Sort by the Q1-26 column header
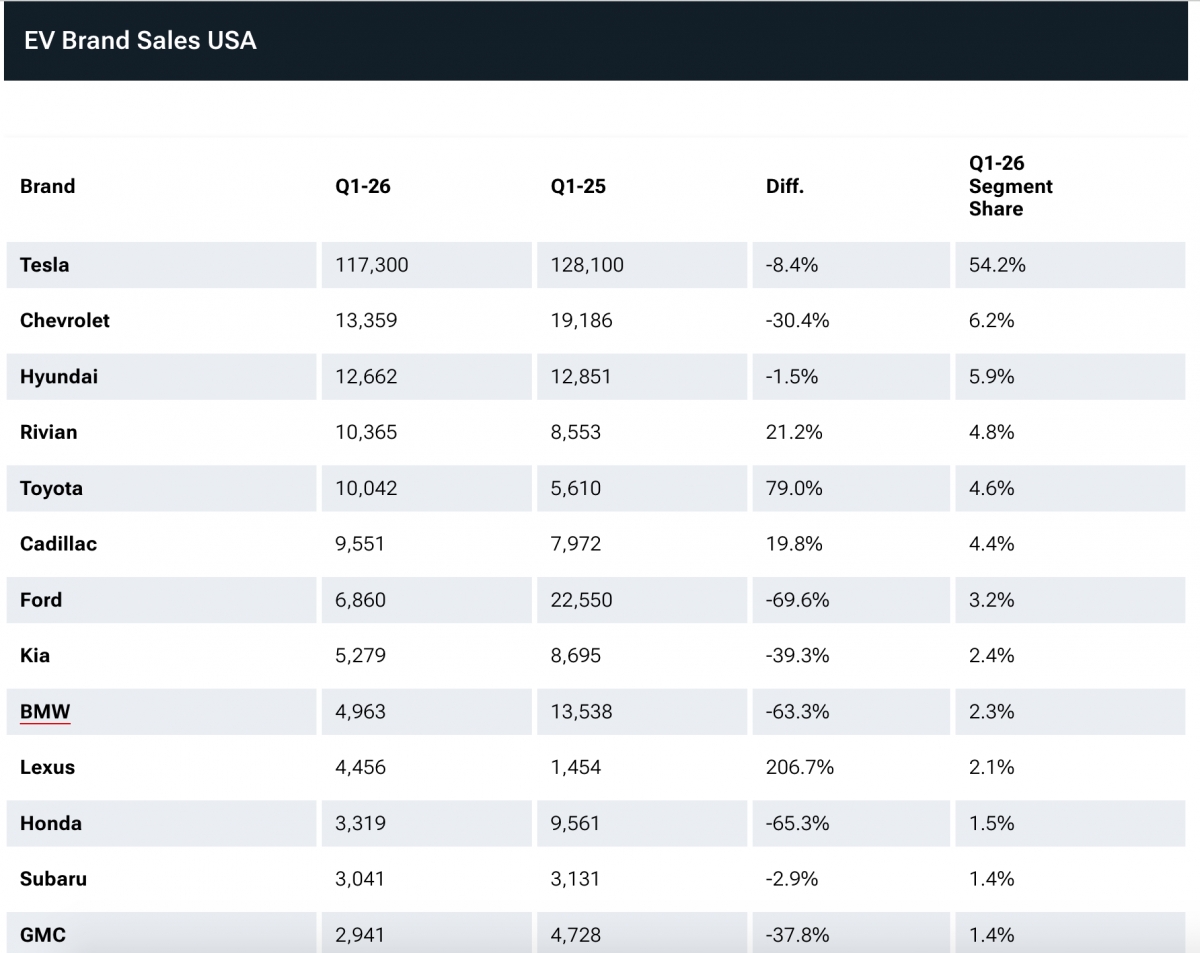The height and width of the screenshot is (953, 1200). (x=363, y=186)
